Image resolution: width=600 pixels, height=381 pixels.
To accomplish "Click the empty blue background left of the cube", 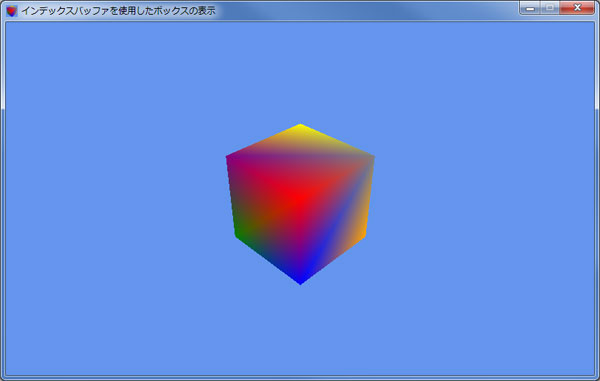I will [x=115, y=199].
